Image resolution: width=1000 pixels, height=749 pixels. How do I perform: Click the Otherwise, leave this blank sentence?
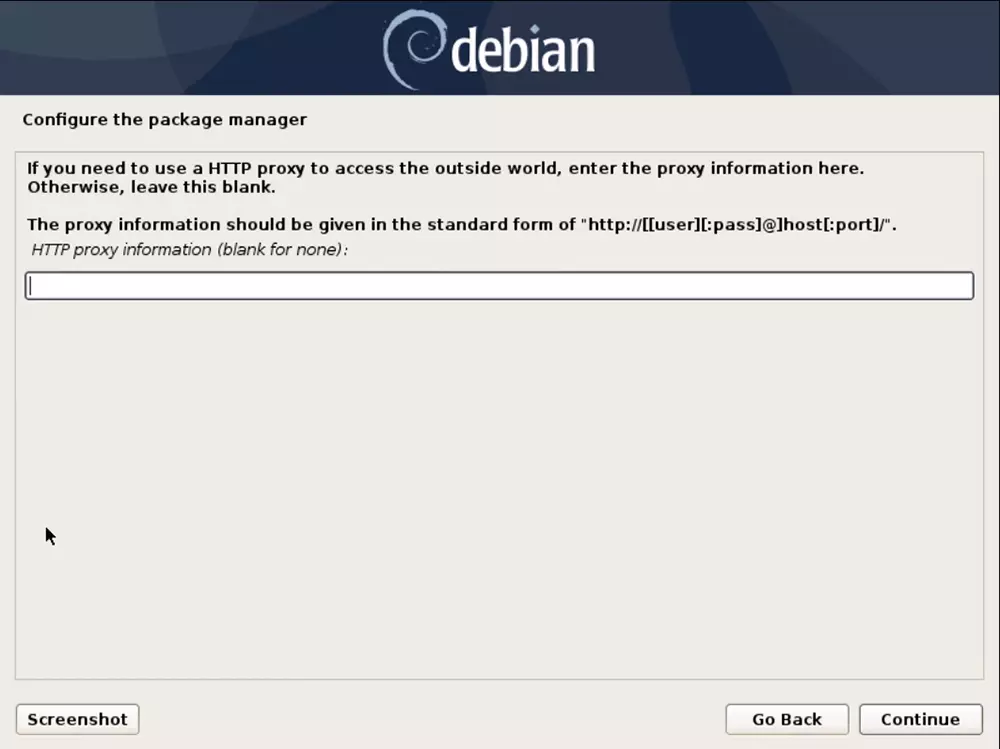pos(151,187)
